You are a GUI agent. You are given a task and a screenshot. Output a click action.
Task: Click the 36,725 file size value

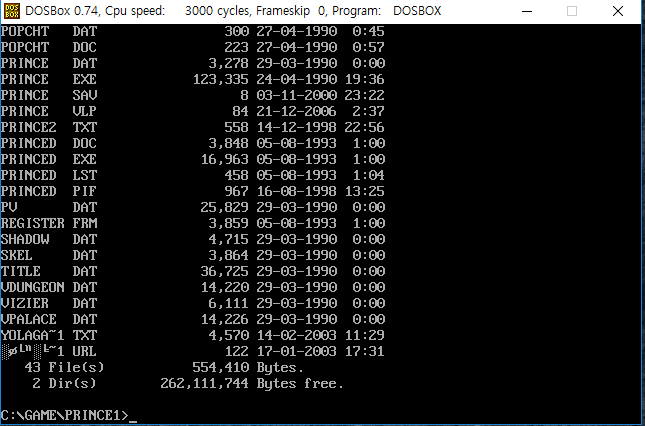[x=225, y=272]
